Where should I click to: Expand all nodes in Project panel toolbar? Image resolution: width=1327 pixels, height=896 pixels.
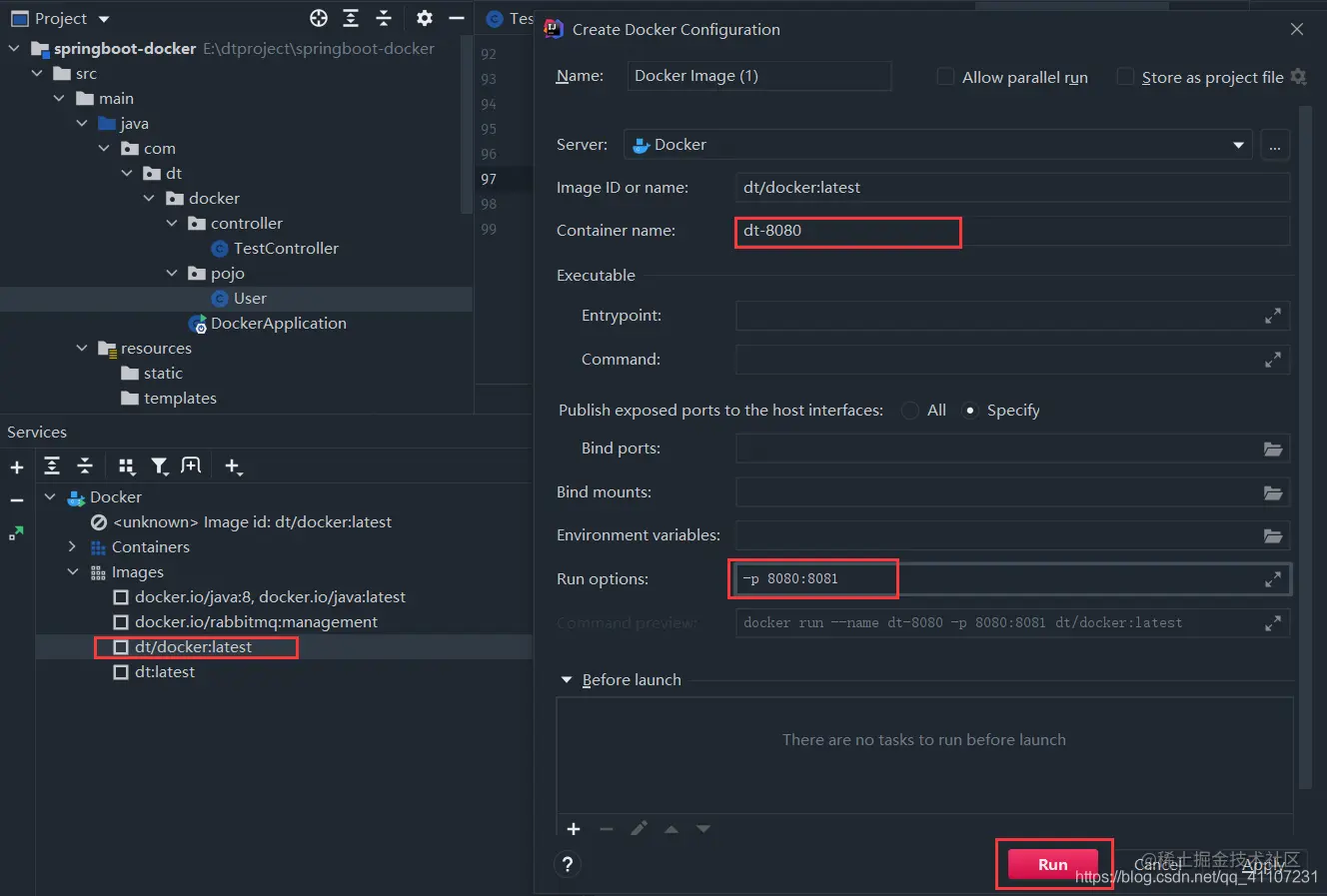(351, 18)
